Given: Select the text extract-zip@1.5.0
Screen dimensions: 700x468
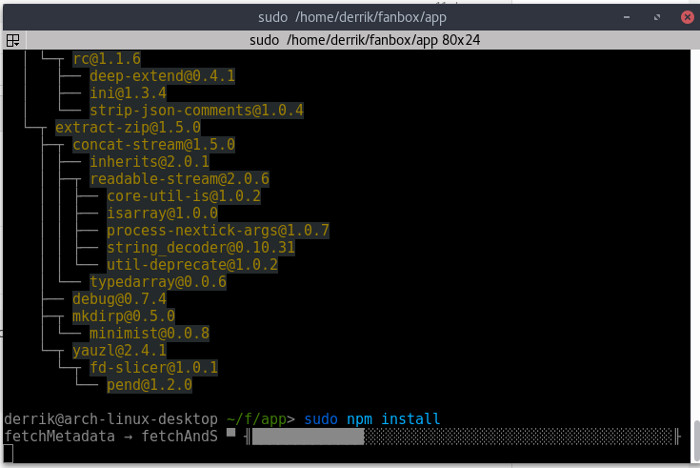Looking at the screenshot, I should pyautogui.click(x=128, y=127).
